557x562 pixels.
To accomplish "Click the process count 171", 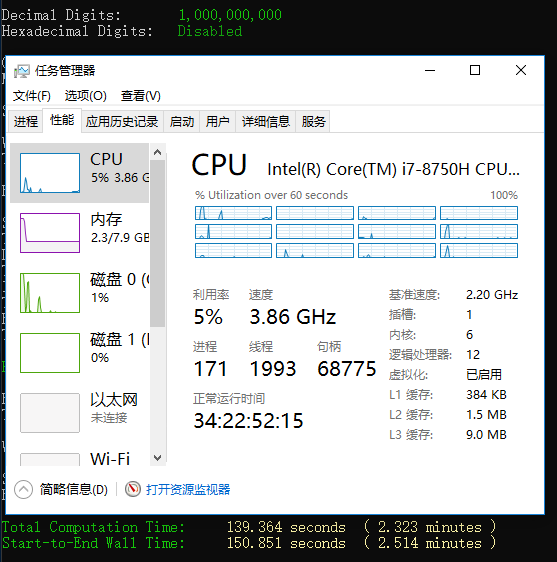I will pyautogui.click(x=210, y=369).
